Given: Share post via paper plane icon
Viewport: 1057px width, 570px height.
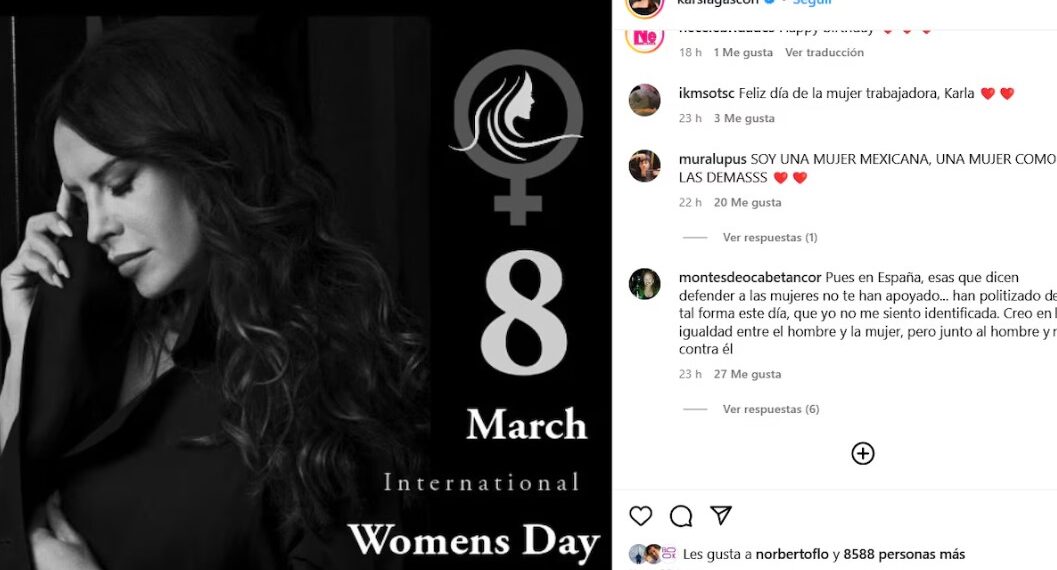Looking at the screenshot, I should point(721,515).
